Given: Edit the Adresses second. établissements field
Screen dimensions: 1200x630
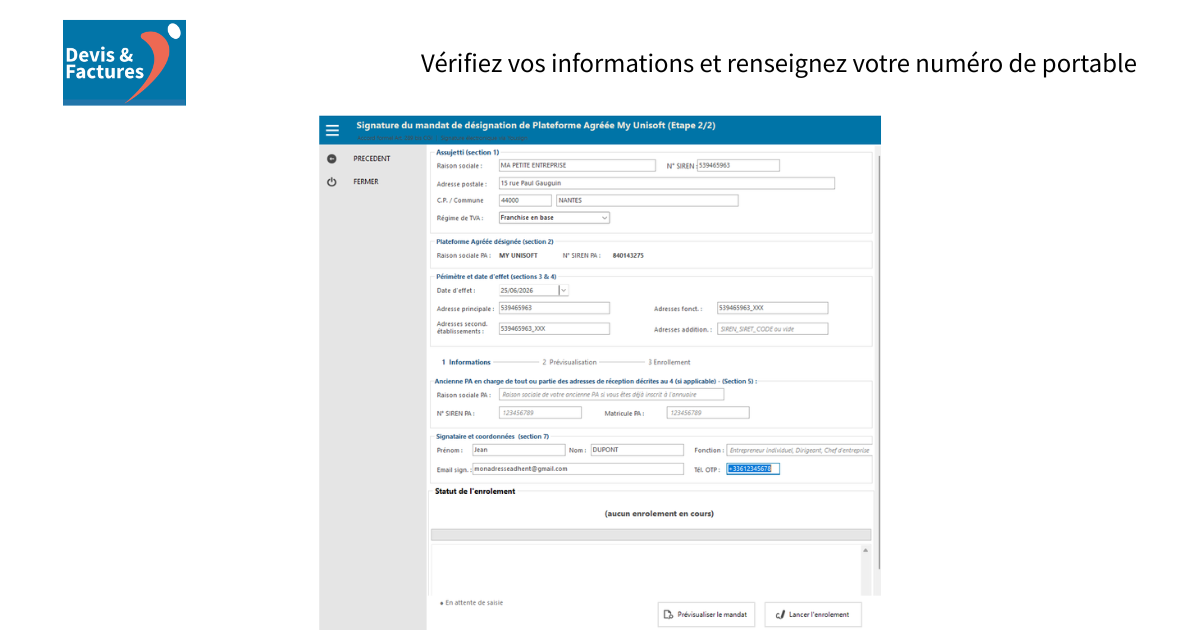Looking at the screenshot, I should coord(553,328).
